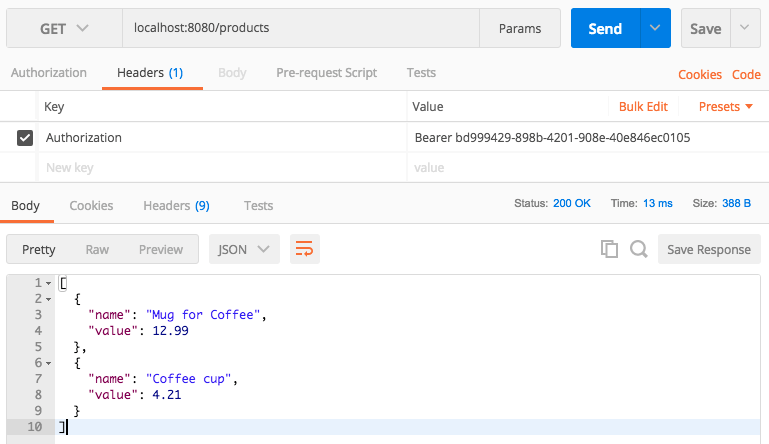The image size is (769, 444).
Task: Open the Code link
Action: click(746, 75)
